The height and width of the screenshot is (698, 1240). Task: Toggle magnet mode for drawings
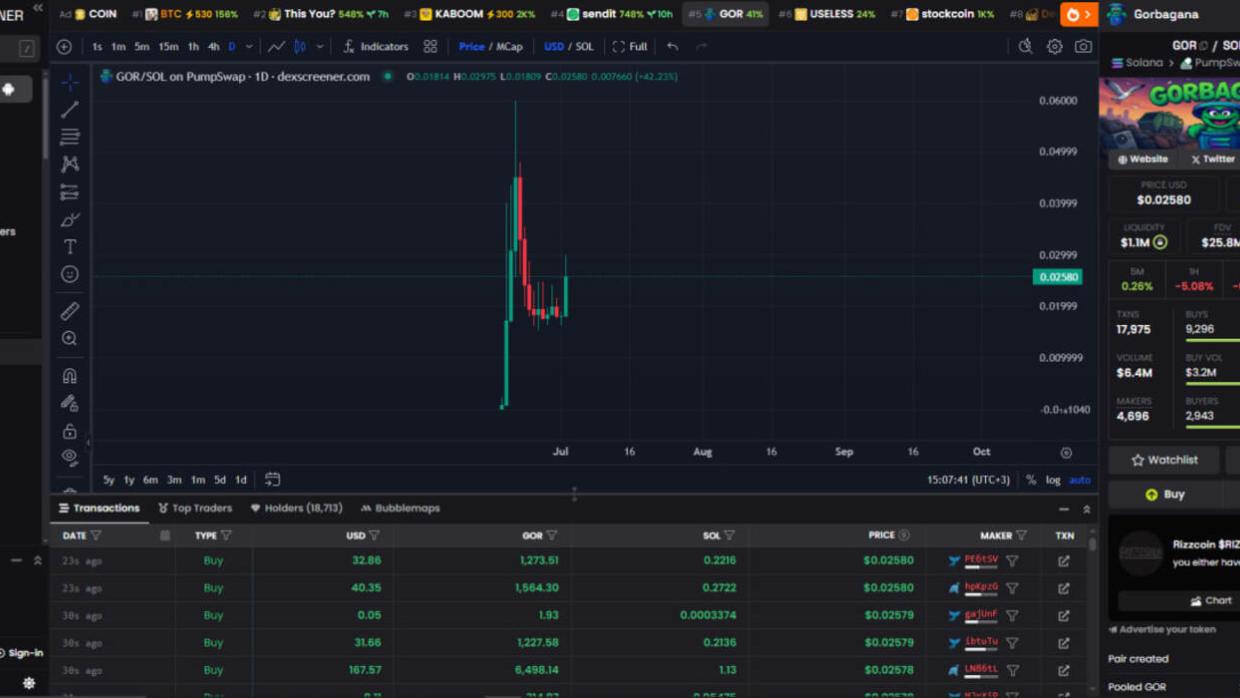[x=69, y=376]
